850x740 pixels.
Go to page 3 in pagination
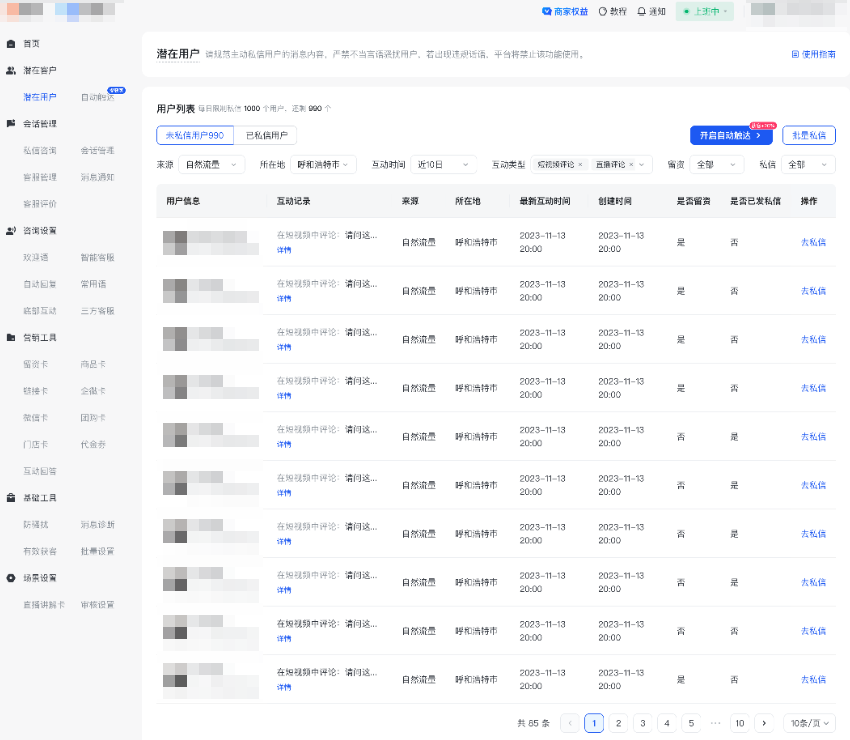pyautogui.click(x=643, y=722)
